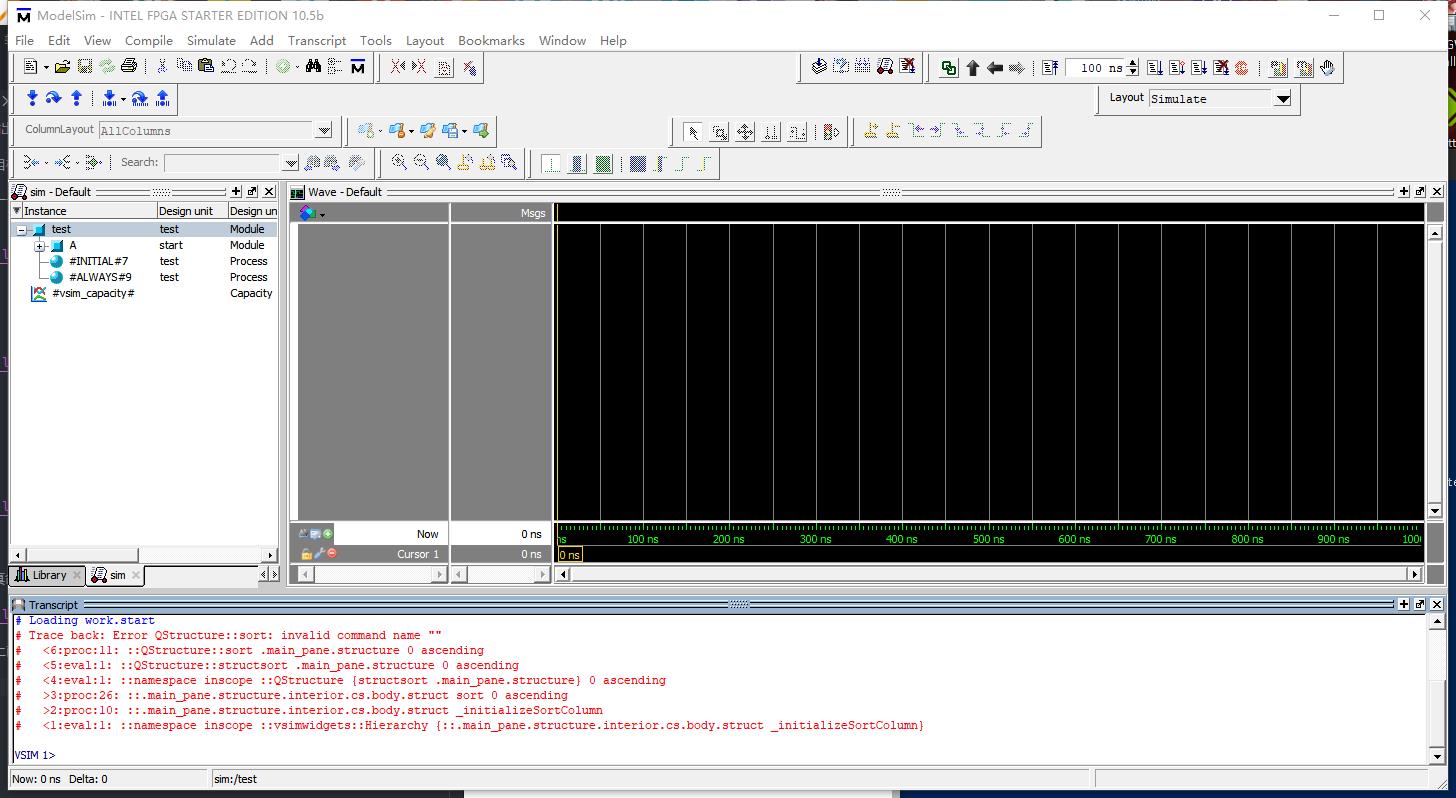Open the Bookmarks menu
The image size is (1456, 798).
click(491, 40)
